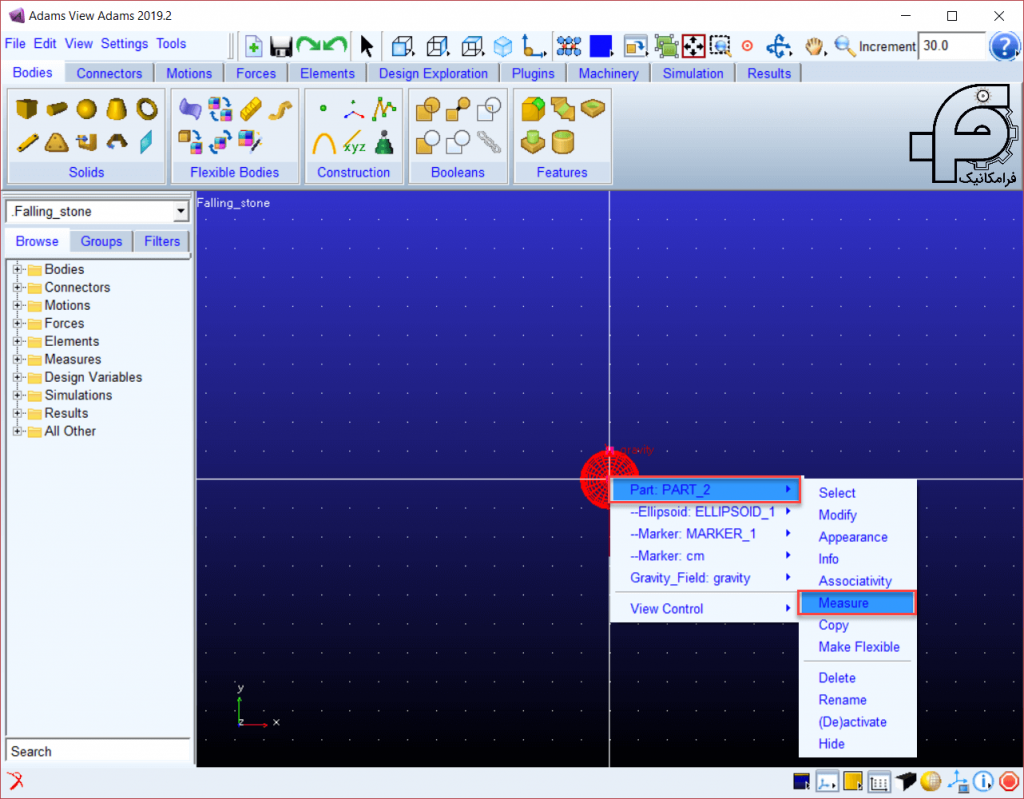Select the Fillet feature tool
The height and width of the screenshot is (799, 1024).
[x=532, y=108]
